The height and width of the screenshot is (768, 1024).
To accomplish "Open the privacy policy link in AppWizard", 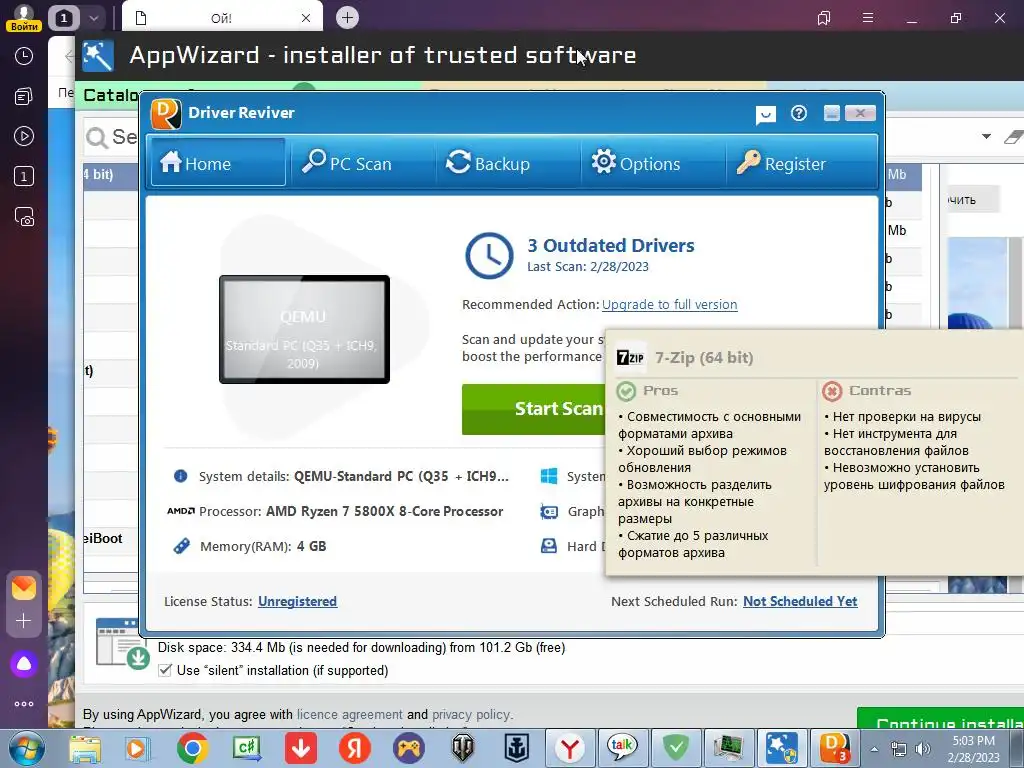I will (x=472, y=714).
